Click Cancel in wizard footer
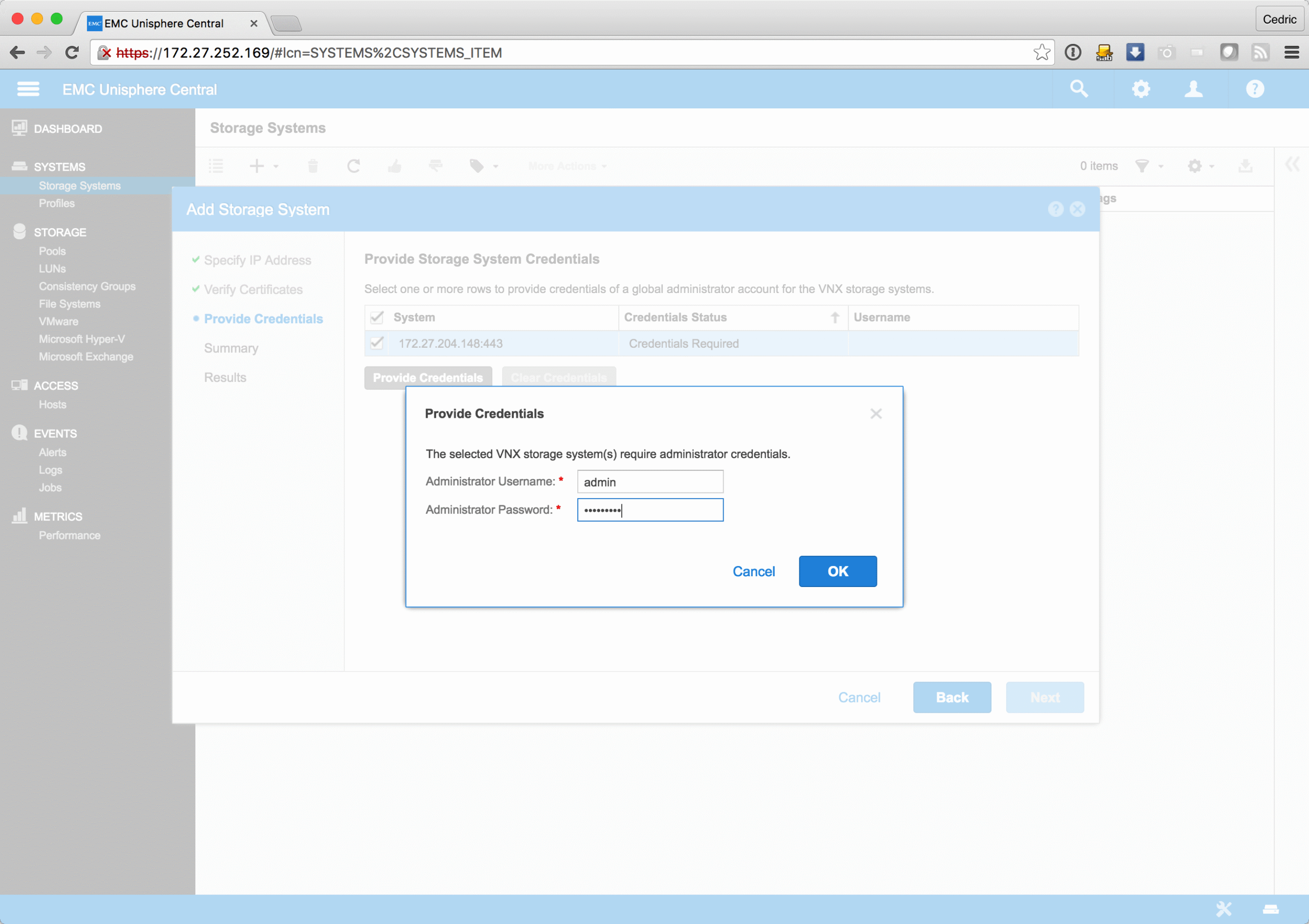 click(x=859, y=697)
